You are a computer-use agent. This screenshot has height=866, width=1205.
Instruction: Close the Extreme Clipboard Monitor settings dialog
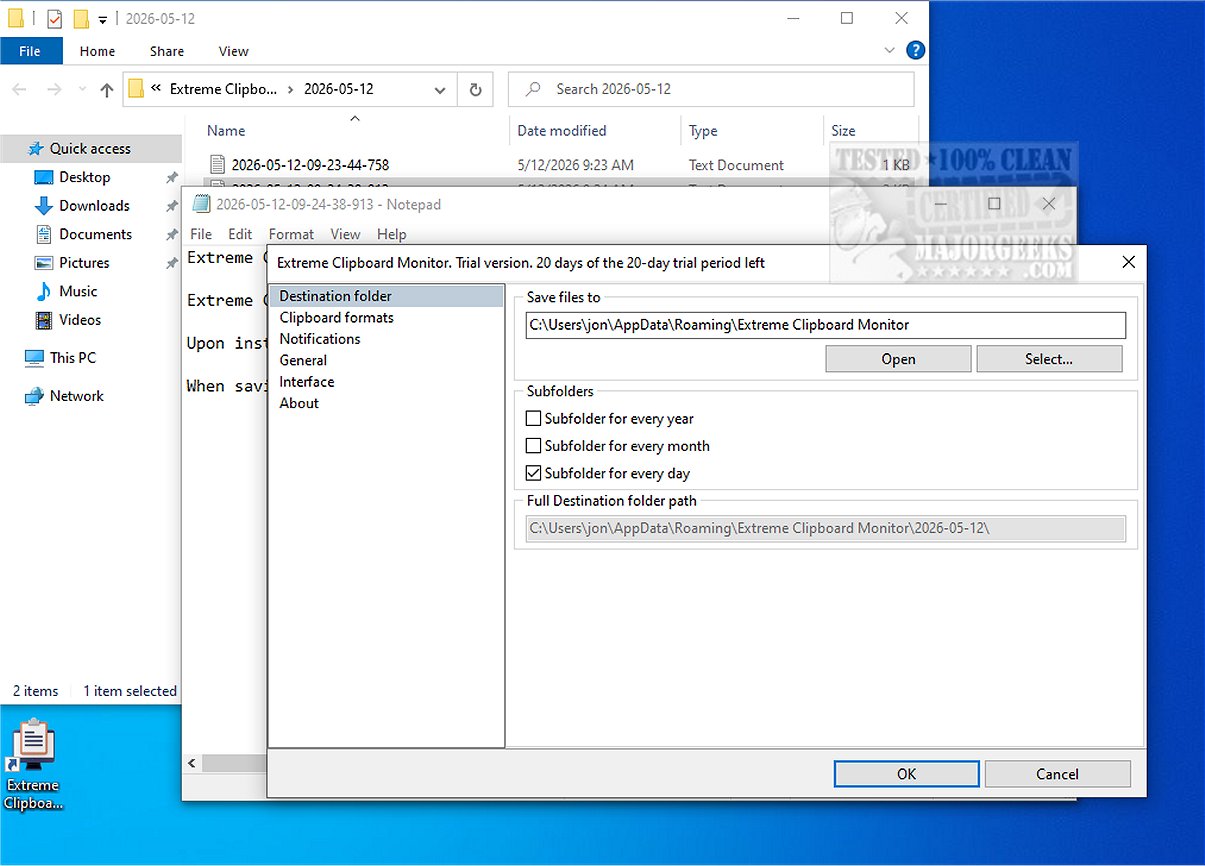(1128, 262)
